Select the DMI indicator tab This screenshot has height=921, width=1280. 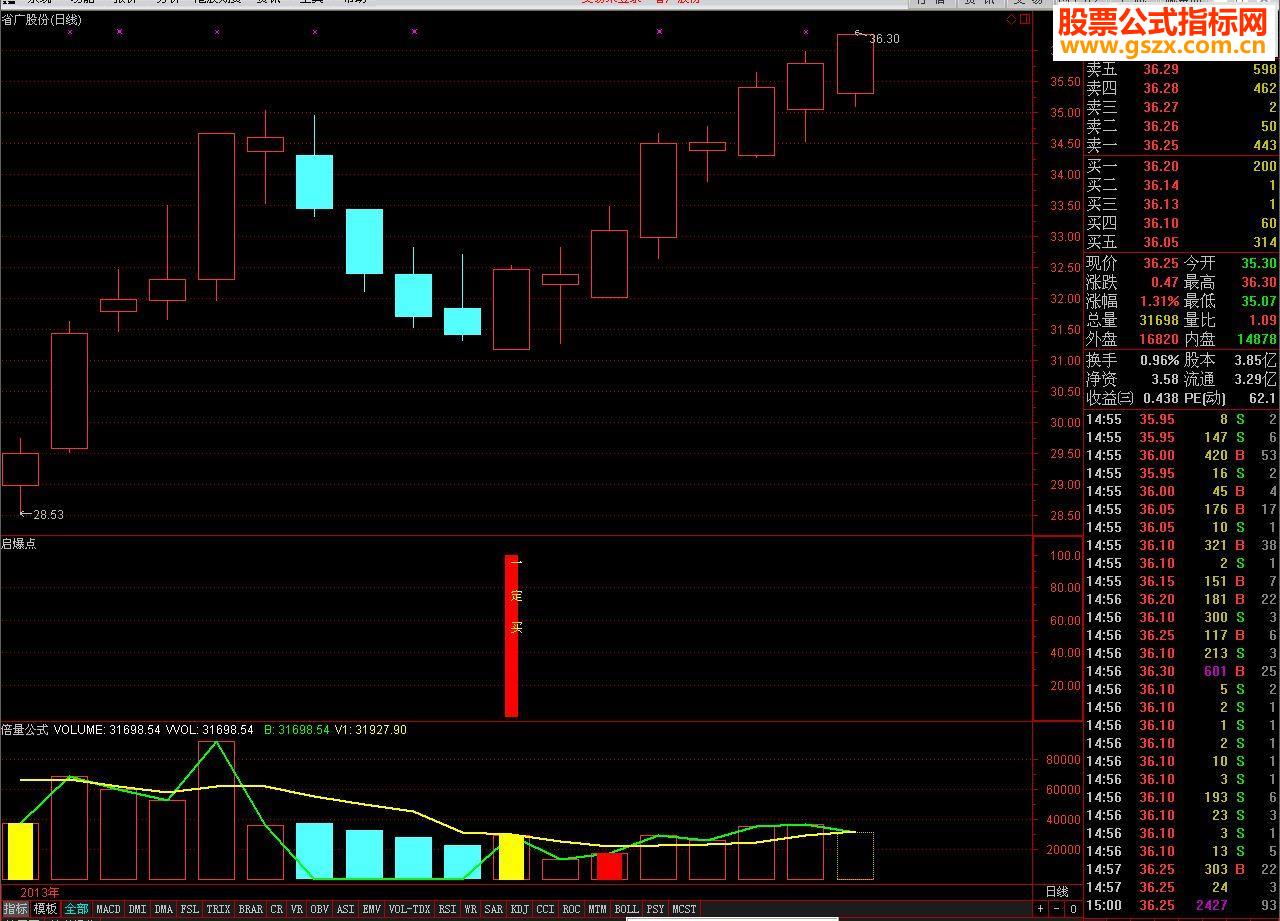[x=137, y=909]
